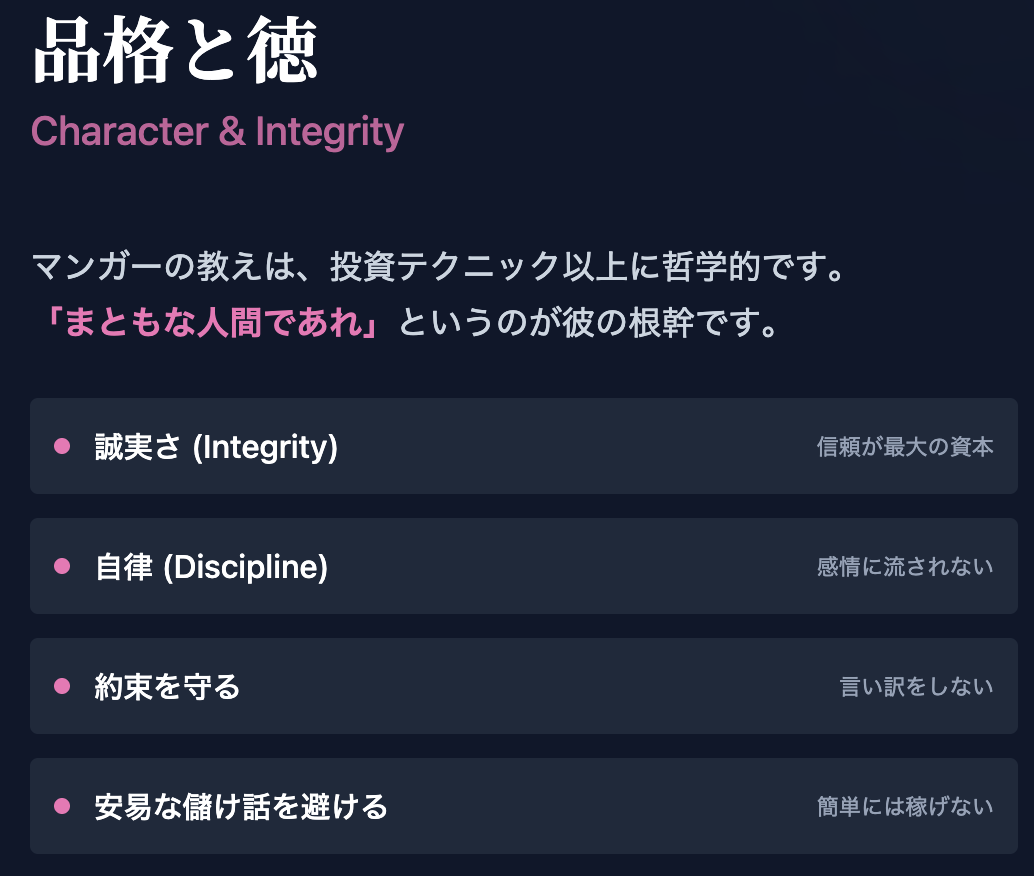Viewport: 1034px width, 876px height.
Task: Click the pink dot next to 自律 (Discipline)
Action: click(x=62, y=566)
